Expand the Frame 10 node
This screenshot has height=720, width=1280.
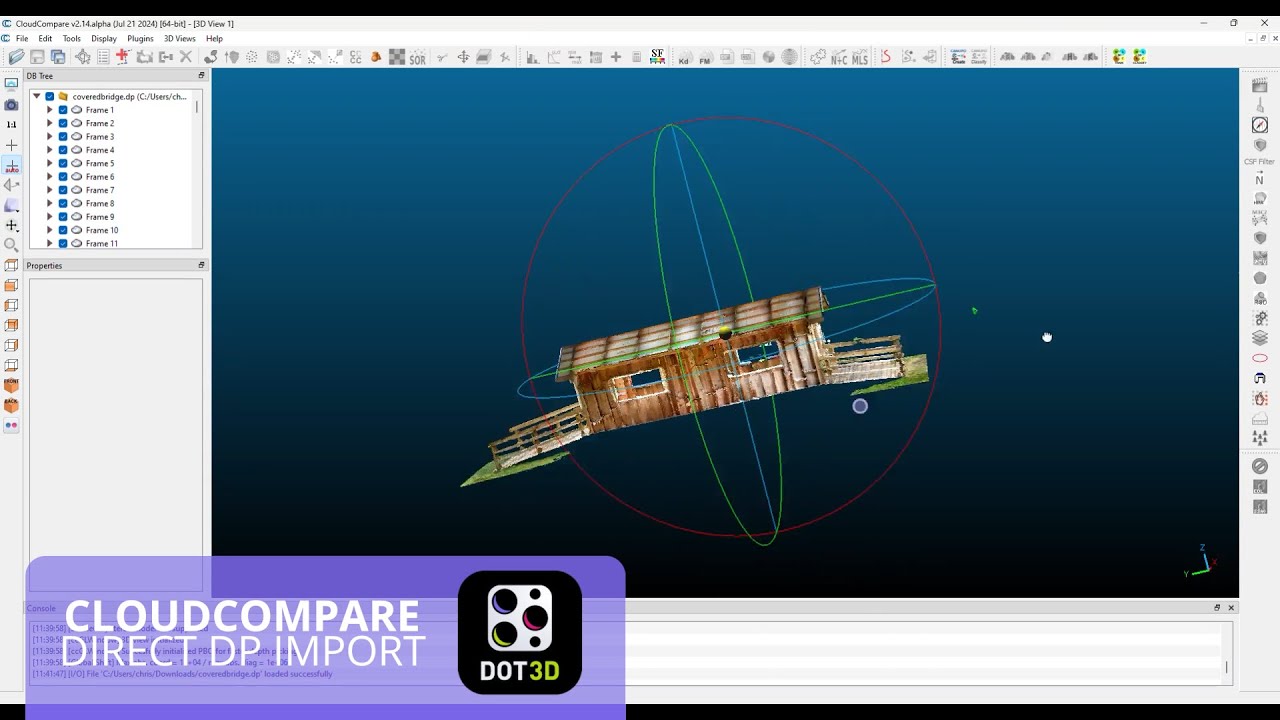(x=50, y=230)
